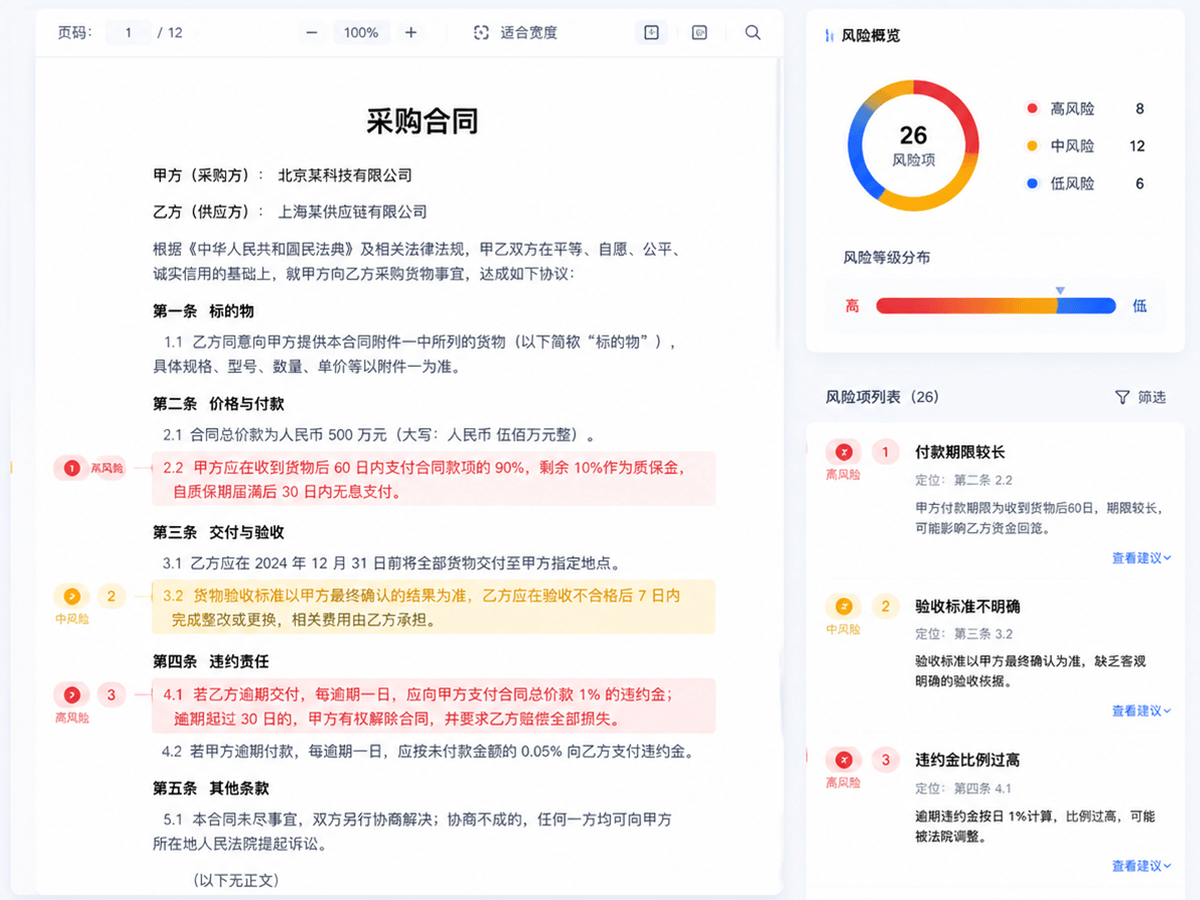Click the risk icon on 付款期限较长 card
Viewport: 1200px width, 900px height.
844,452
